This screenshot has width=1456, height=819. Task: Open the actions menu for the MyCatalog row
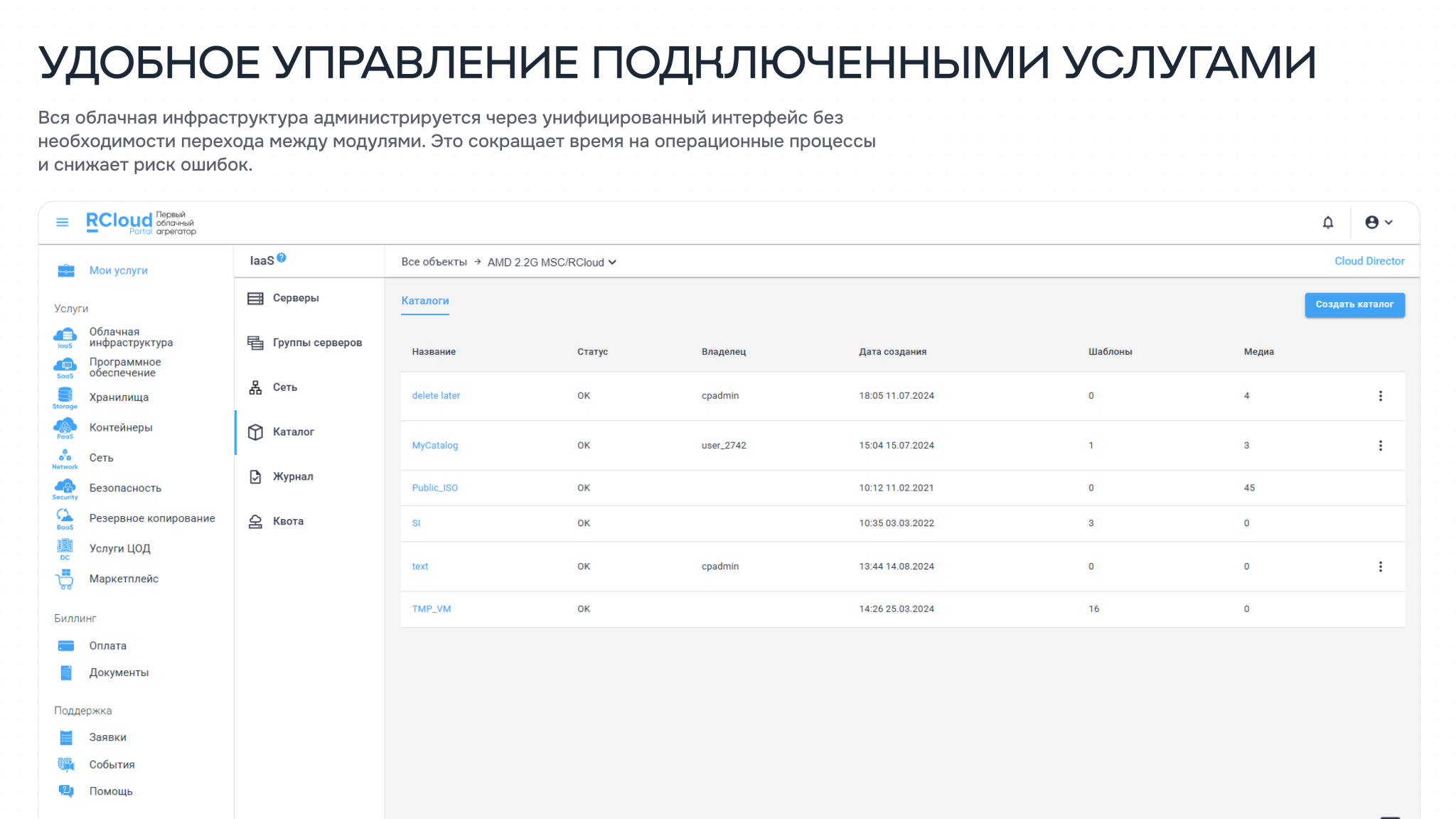[x=1380, y=446]
